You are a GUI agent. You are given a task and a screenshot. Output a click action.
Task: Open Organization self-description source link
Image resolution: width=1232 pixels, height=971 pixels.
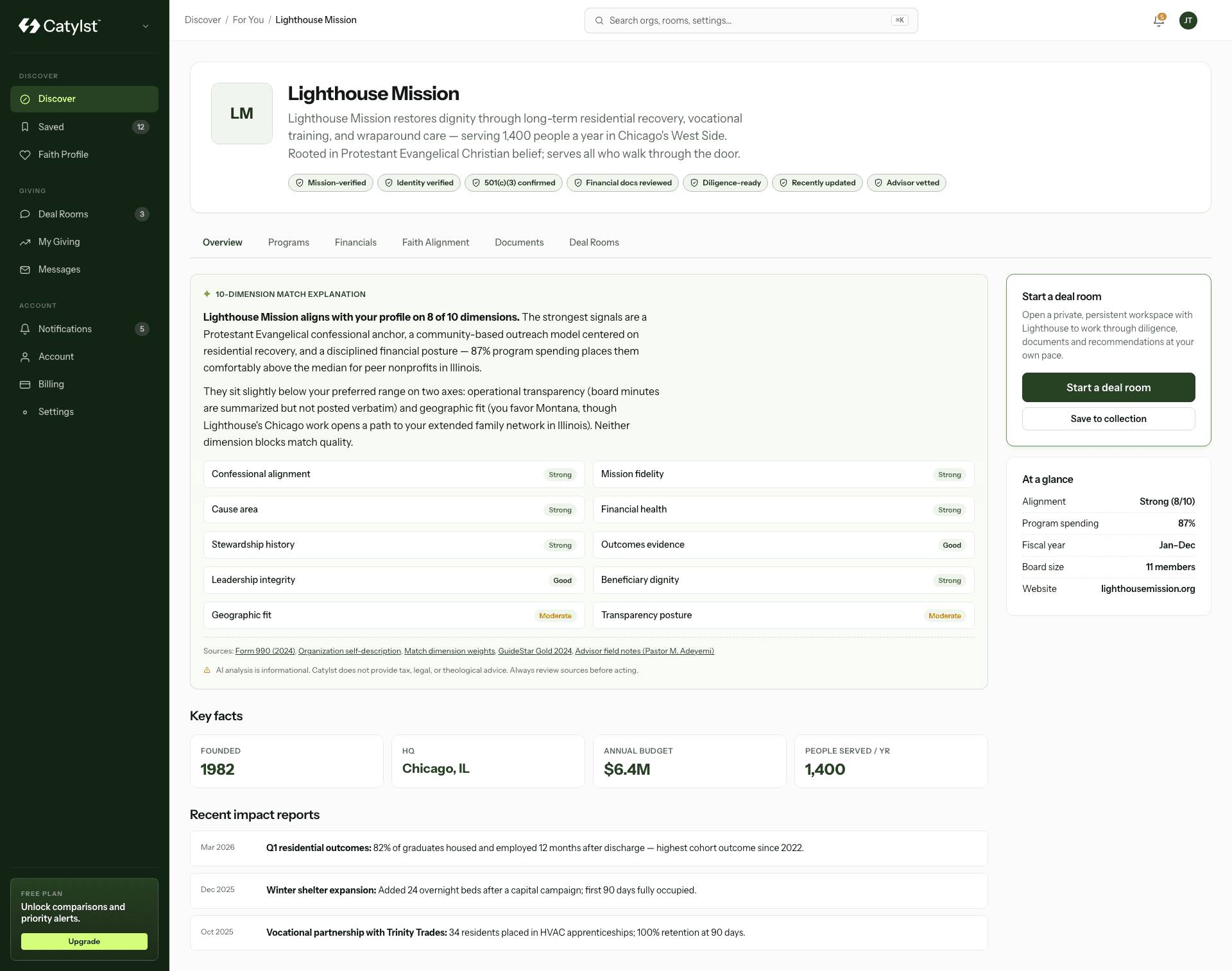click(x=350, y=651)
